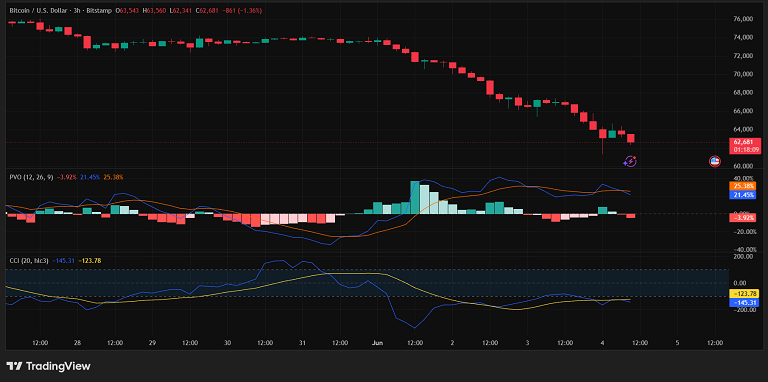Click the latest red PVO histogram bar

click(631, 215)
